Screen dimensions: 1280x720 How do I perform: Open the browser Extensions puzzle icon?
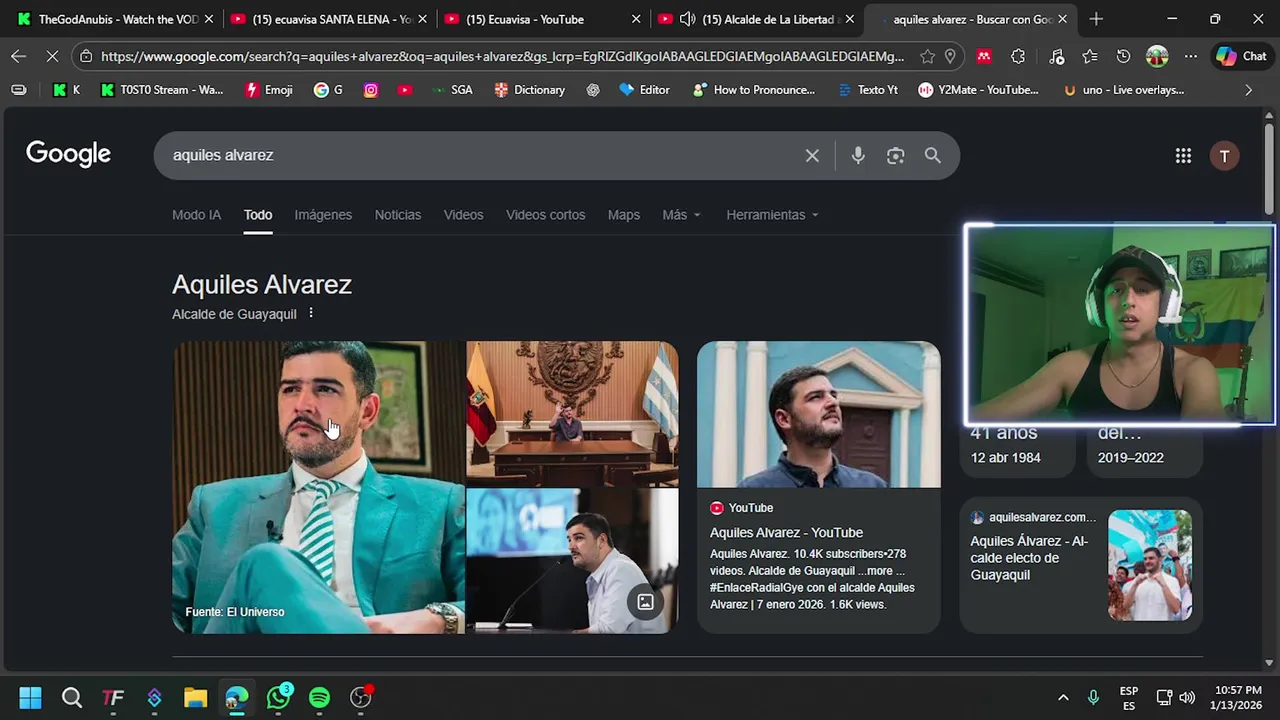click(x=1018, y=57)
